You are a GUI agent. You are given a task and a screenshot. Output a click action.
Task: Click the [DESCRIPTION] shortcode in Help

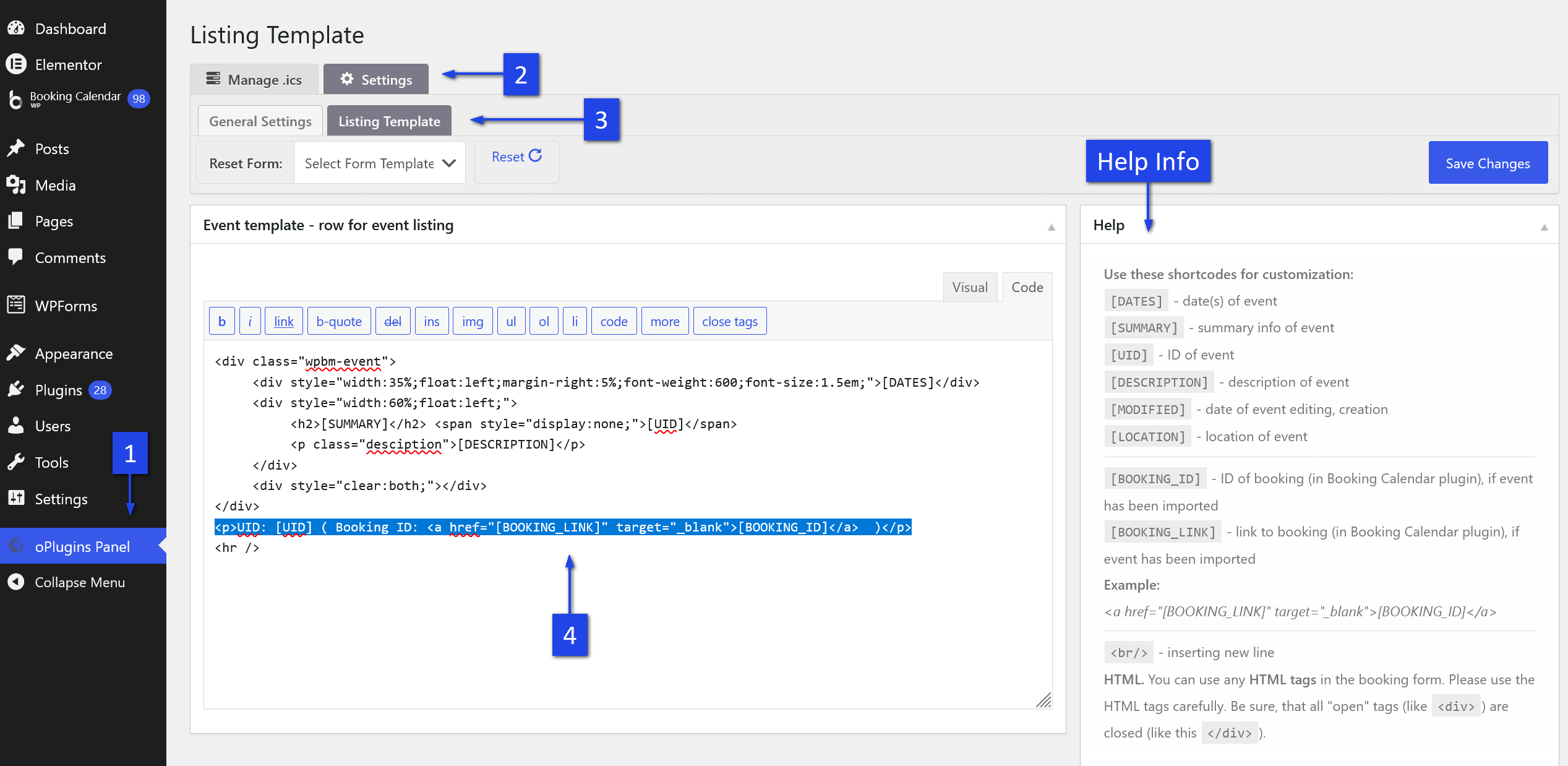(1159, 382)
